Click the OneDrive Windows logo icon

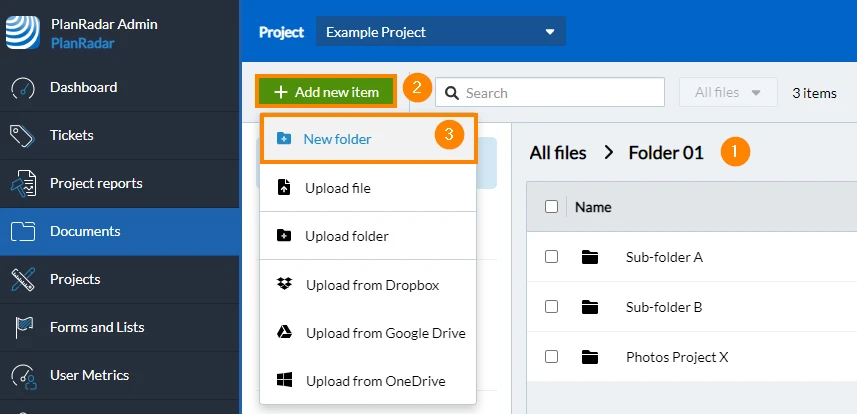(284, 380)
